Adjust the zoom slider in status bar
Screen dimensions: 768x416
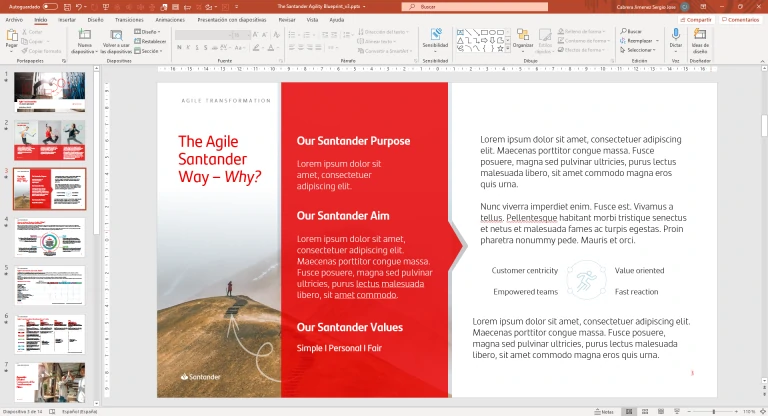(714, 411)
